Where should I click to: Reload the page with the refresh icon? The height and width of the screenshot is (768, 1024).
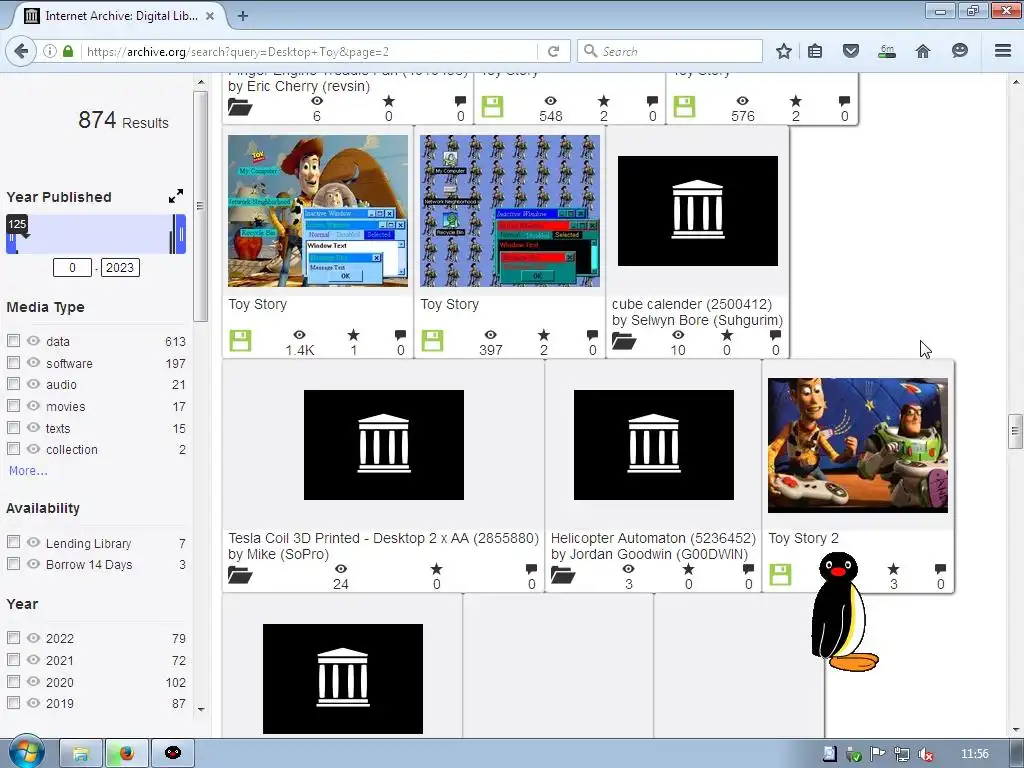554,51
